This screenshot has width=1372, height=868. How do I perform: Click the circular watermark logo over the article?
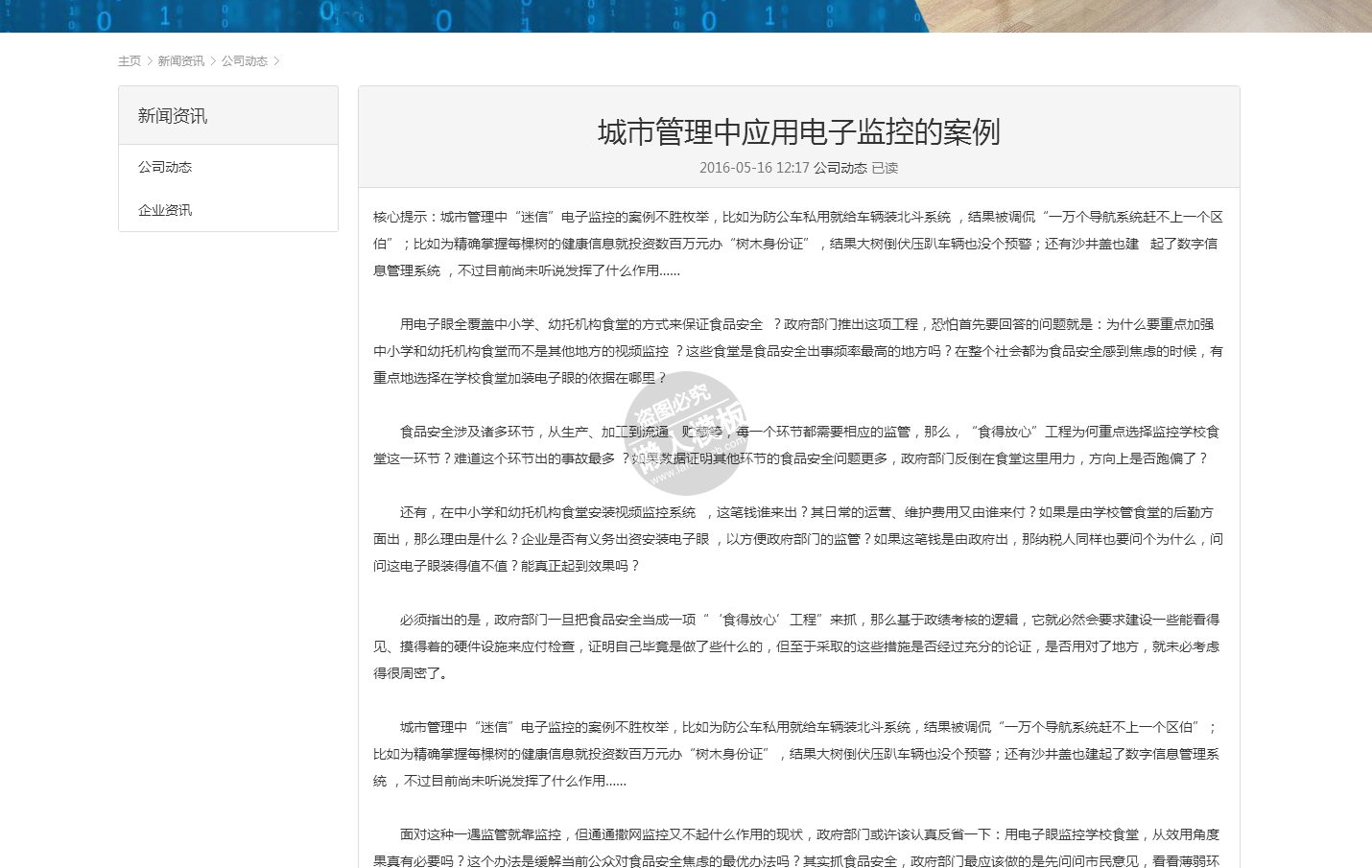685,434
